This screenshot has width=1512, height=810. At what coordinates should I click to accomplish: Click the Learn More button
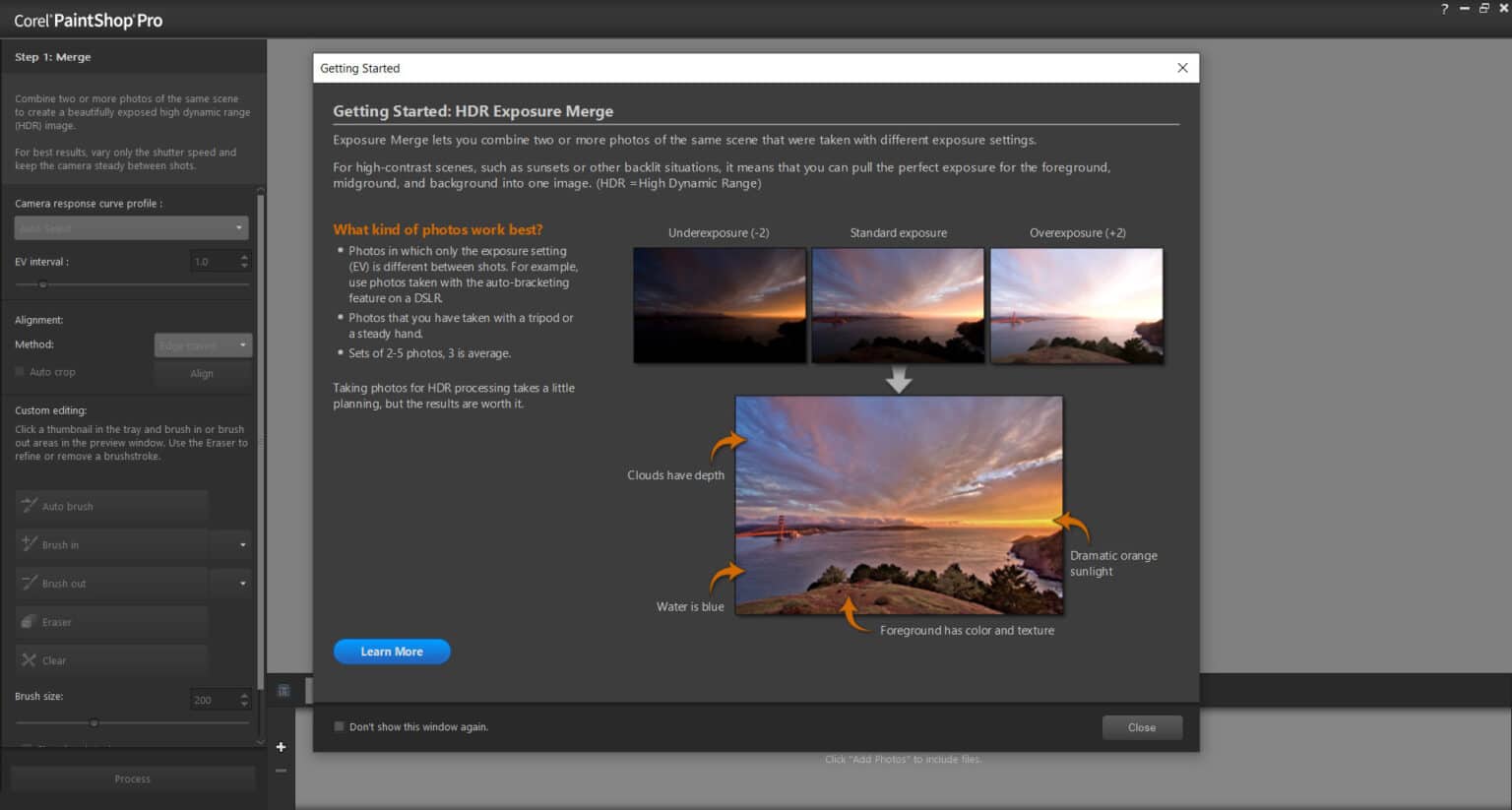(391, 651)
